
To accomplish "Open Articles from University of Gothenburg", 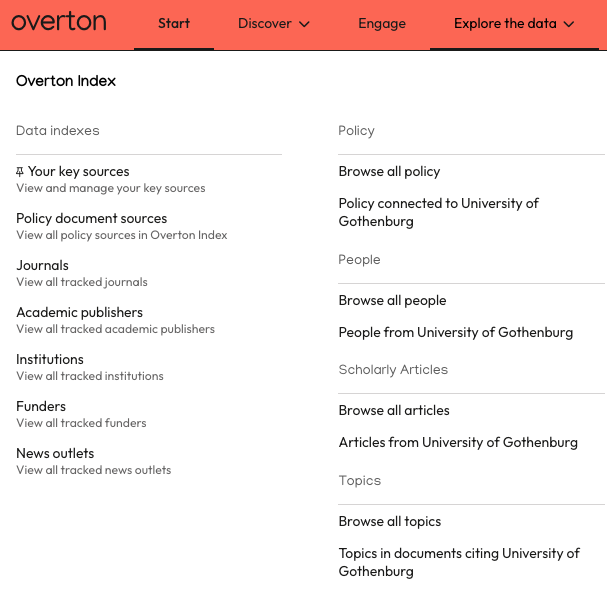I will 458,443.
